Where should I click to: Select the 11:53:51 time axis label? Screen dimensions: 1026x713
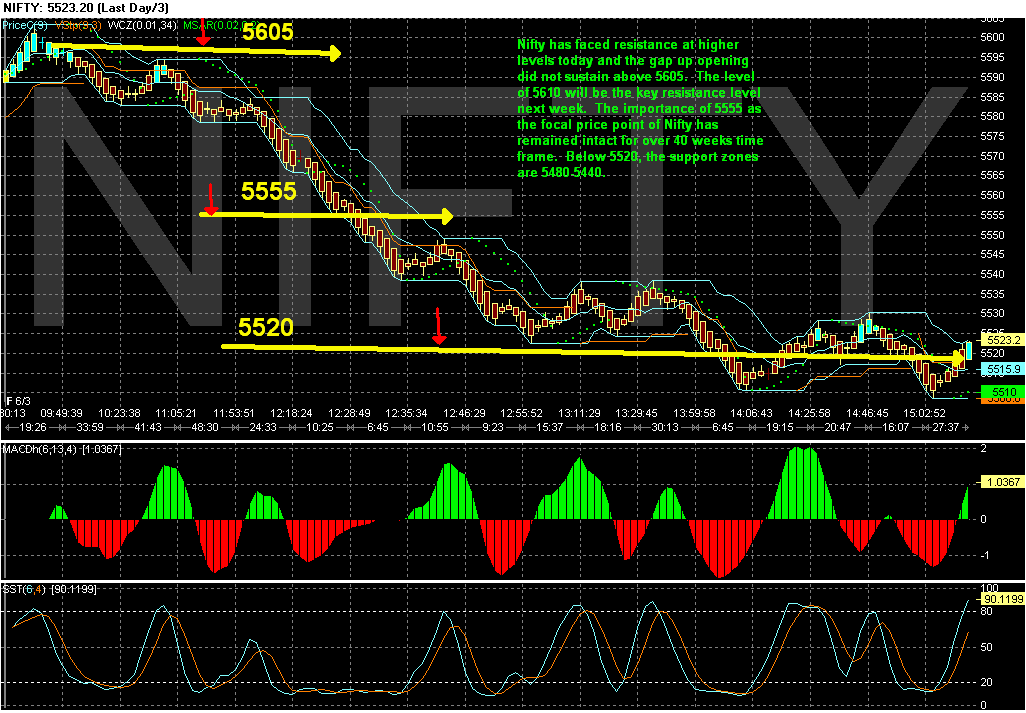pos(234,413)
